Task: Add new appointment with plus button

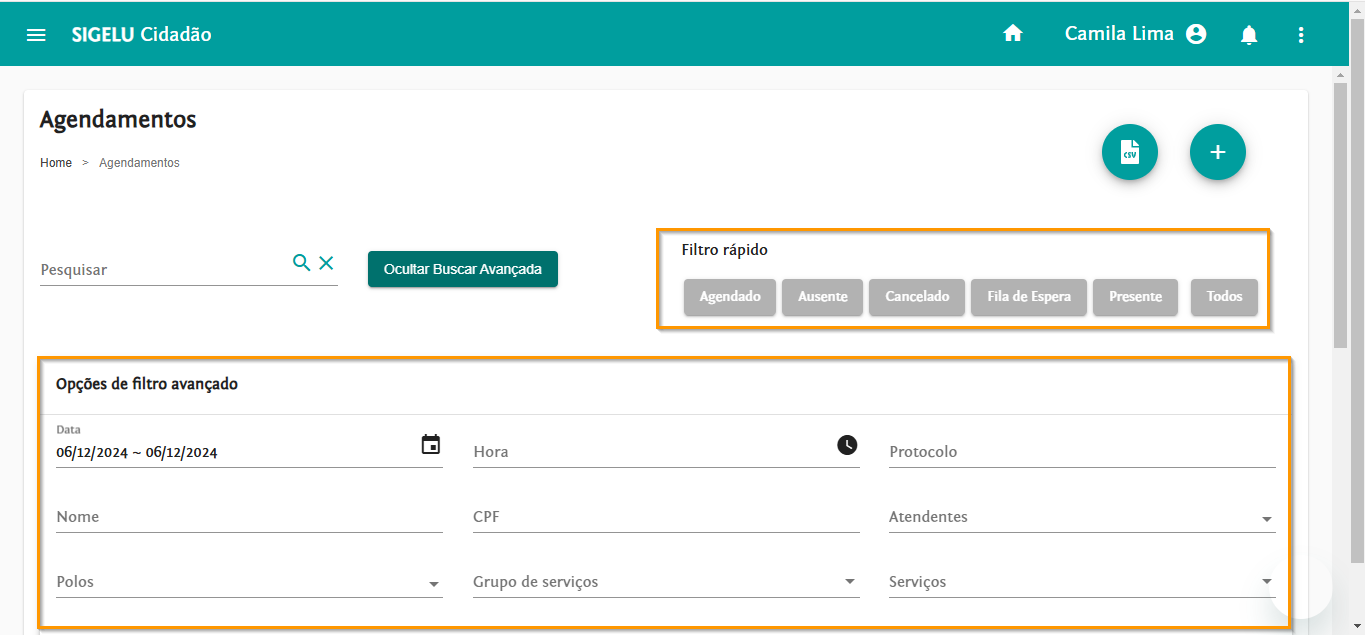Action: pos(1217,152)
